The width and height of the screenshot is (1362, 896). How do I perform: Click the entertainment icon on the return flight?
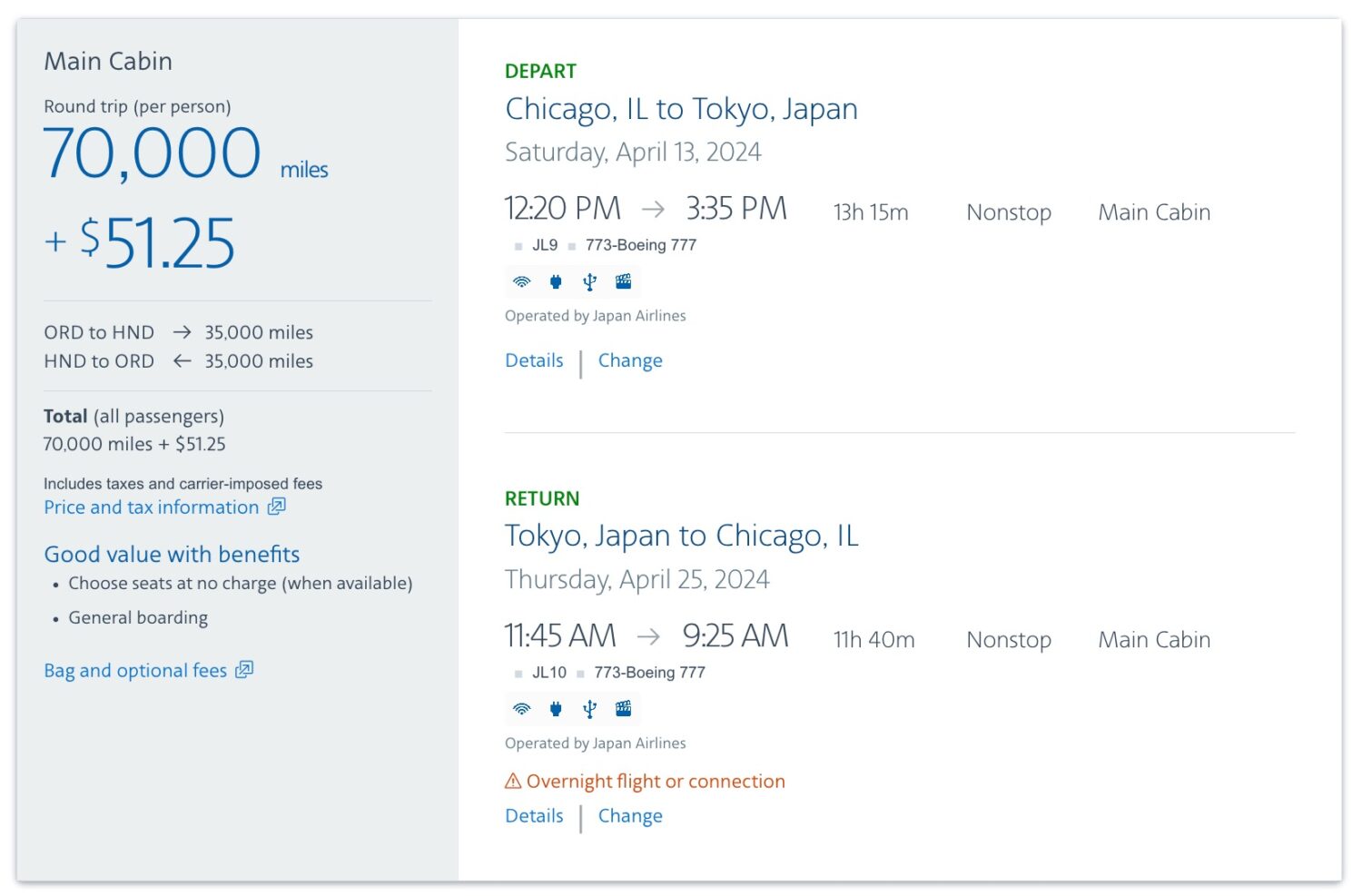pyautogui.click(x=624, y=709)
